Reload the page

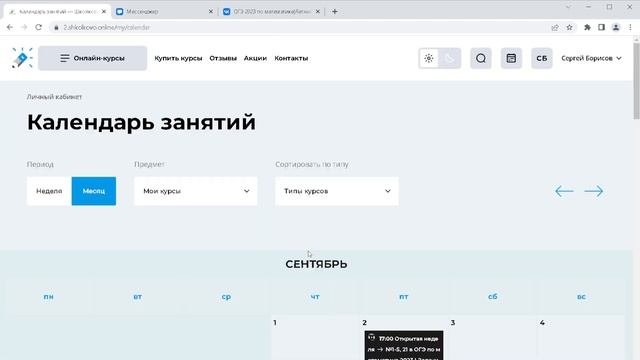pos(38,27)
